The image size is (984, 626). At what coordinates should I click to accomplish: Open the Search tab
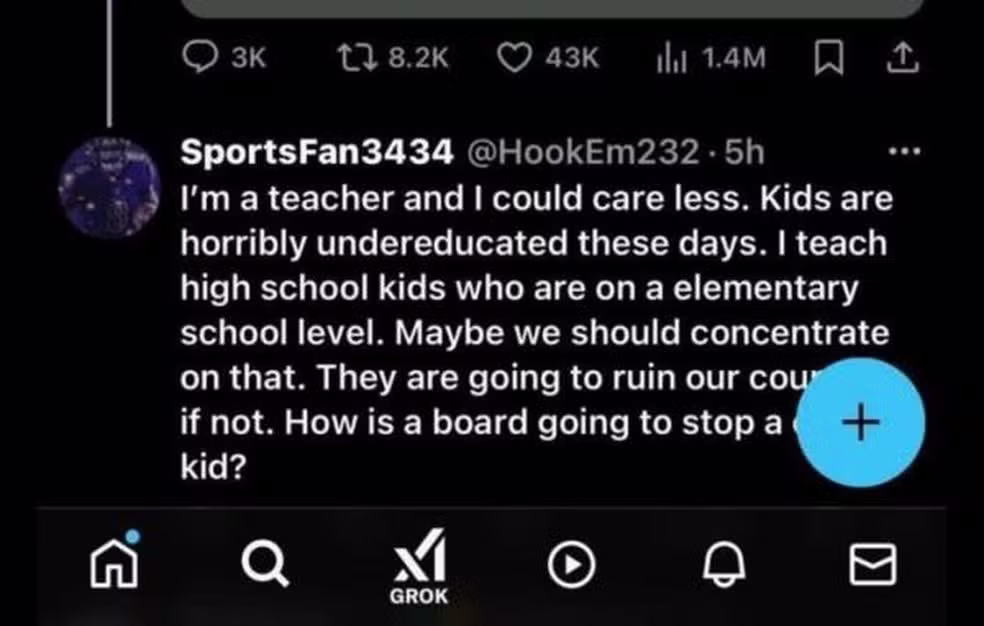point(265,563)
